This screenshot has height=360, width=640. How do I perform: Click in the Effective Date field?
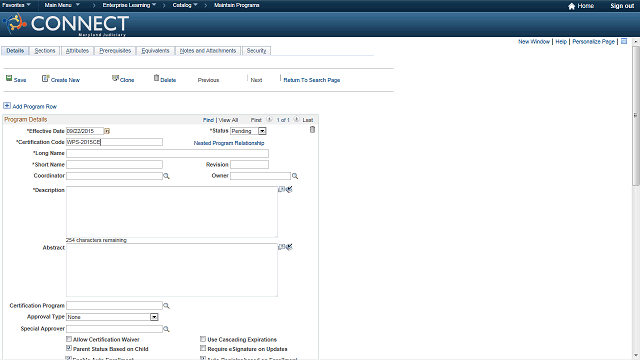(x=85, y=131)
